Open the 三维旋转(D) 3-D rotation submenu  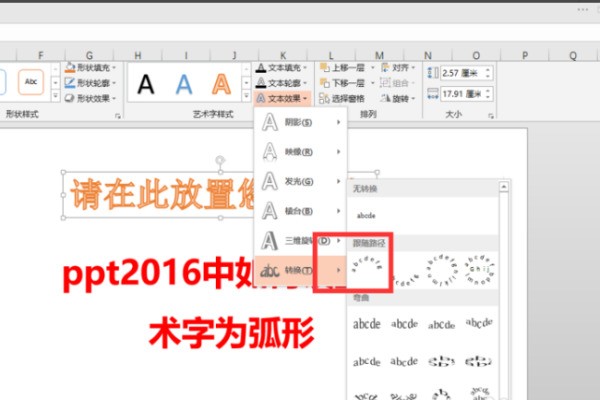click(x=301, y=241)
